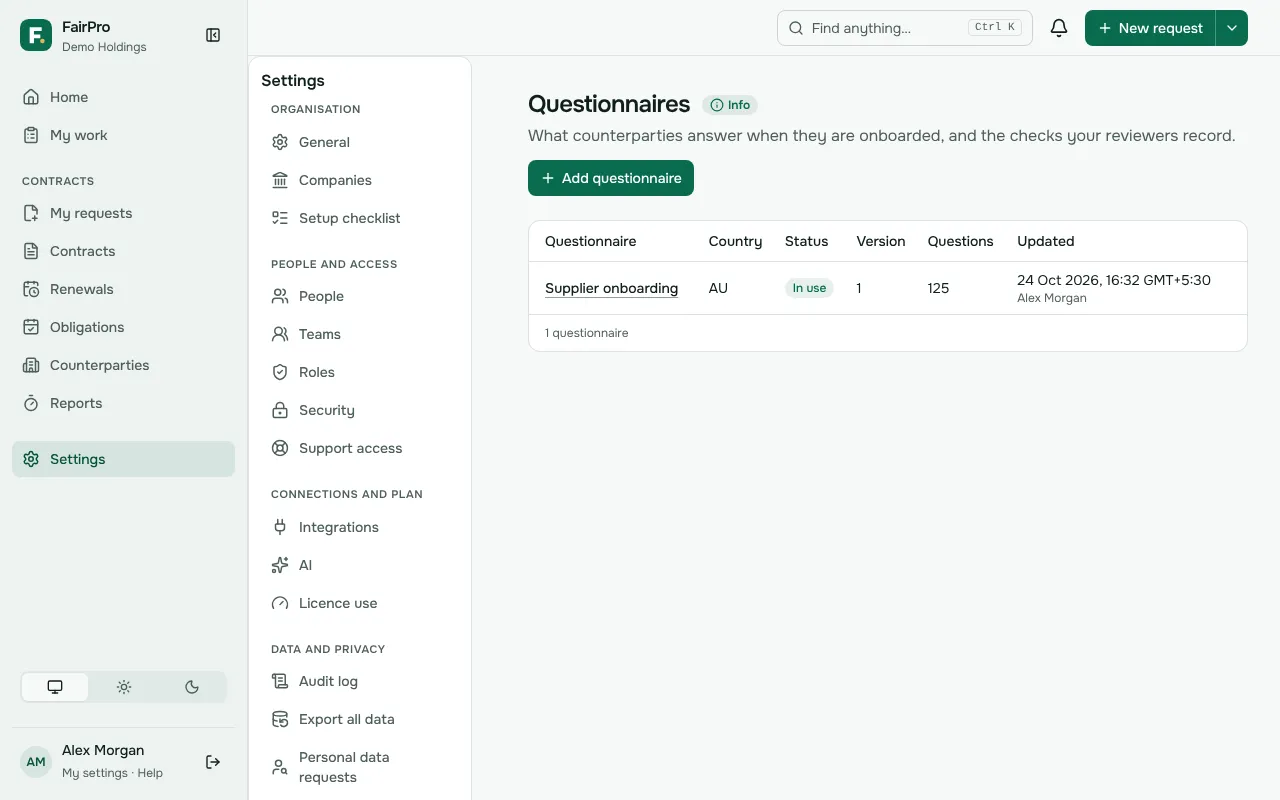Click the Audit log icon
The image size is (1280, 800).
(280, 681)
